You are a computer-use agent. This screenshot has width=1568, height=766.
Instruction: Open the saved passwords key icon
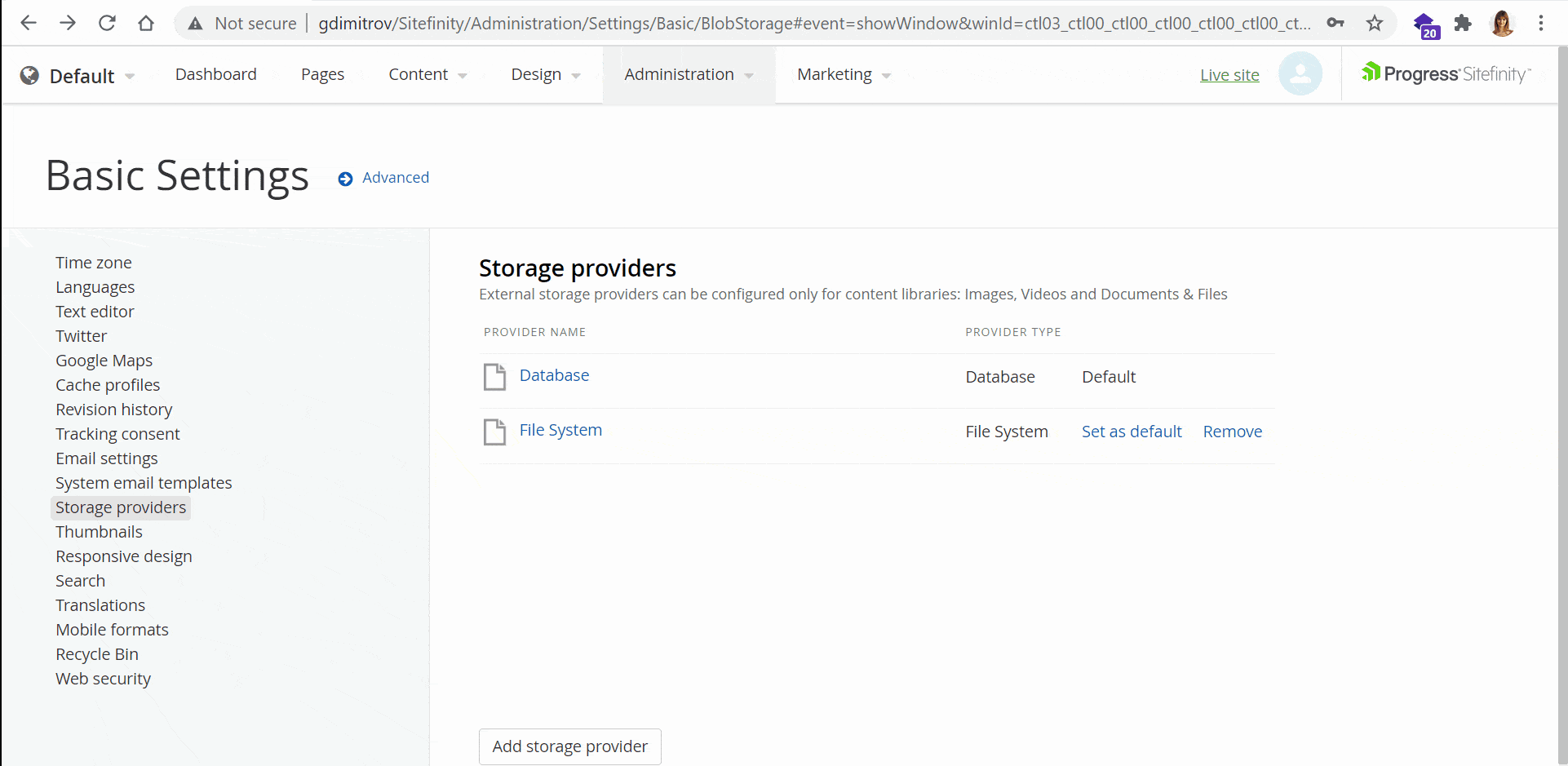click(1335, 23)
